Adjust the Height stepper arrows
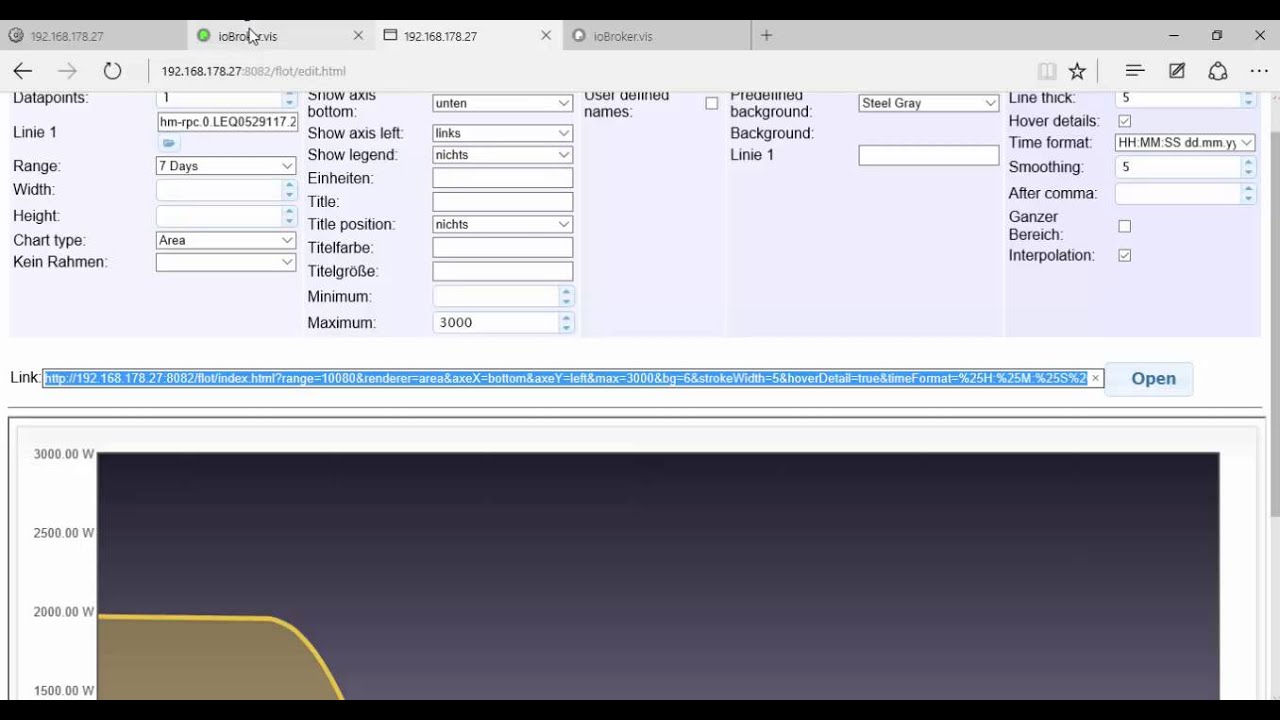This screenshot has height=720, width=1280. [x=289, y=216]
